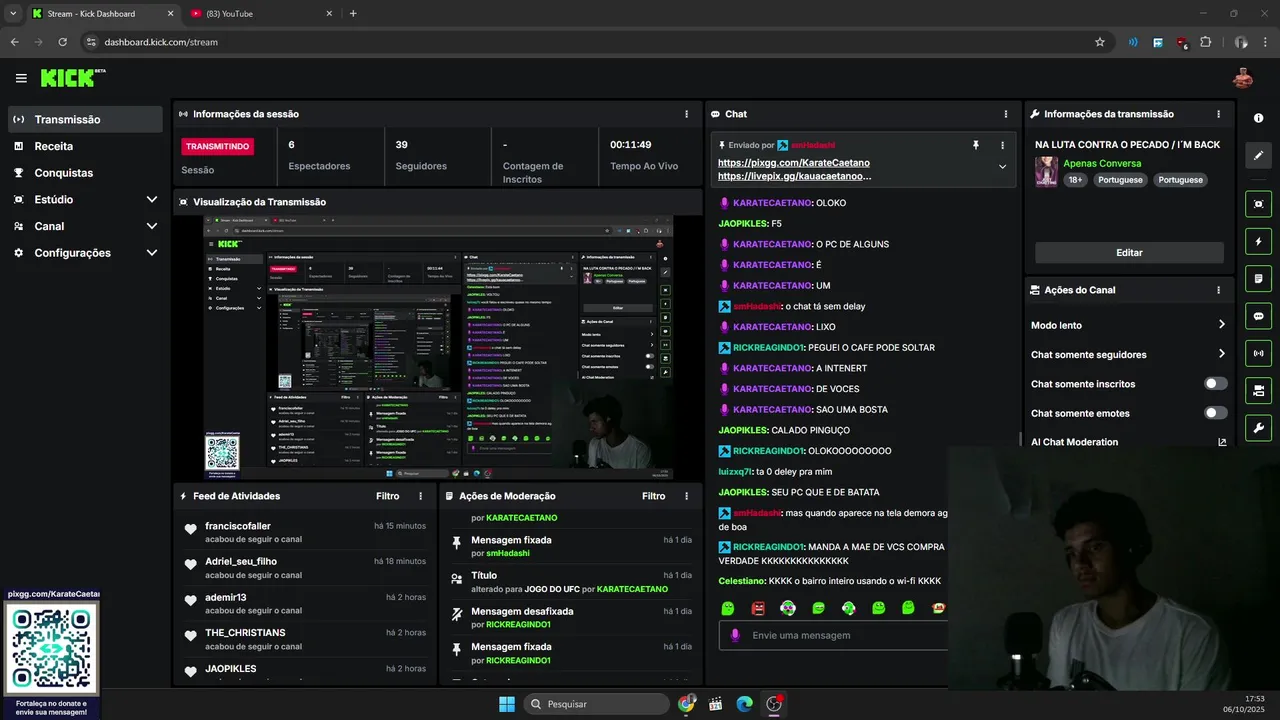The image size is (1280, 720).
Task: Click the chat bubble icon in right toolbar
Action: click(1258, 316)
